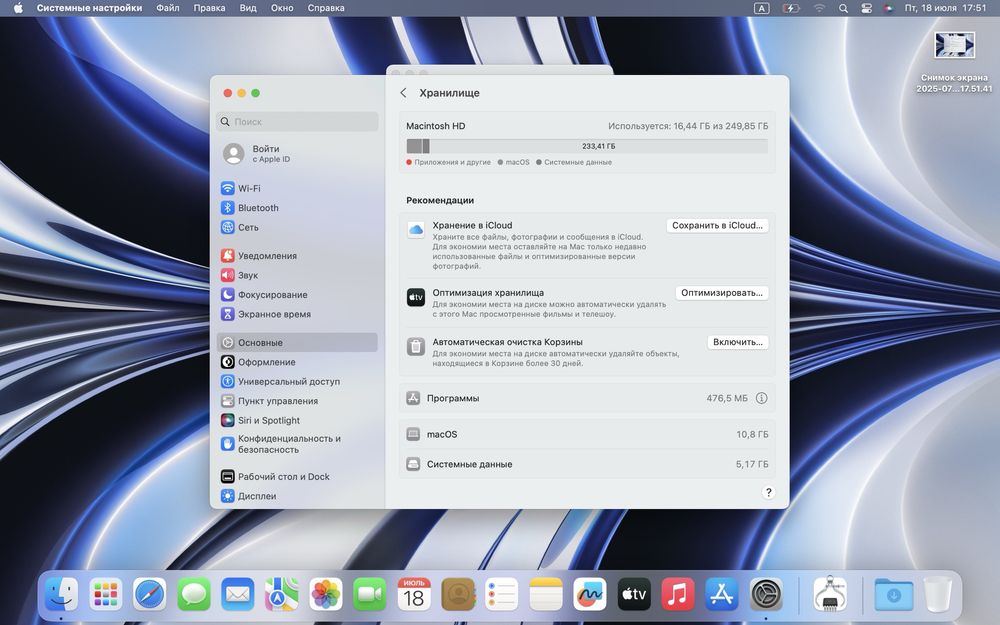Open Launchpad from the Dock

click(105, 594)
